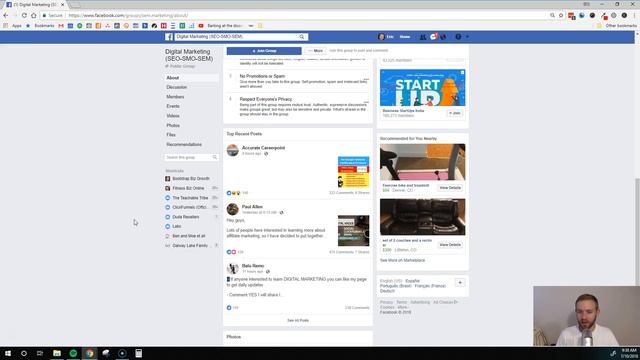Collapse the Respect Everyone's Privacy rule

[x=366, y=102]
